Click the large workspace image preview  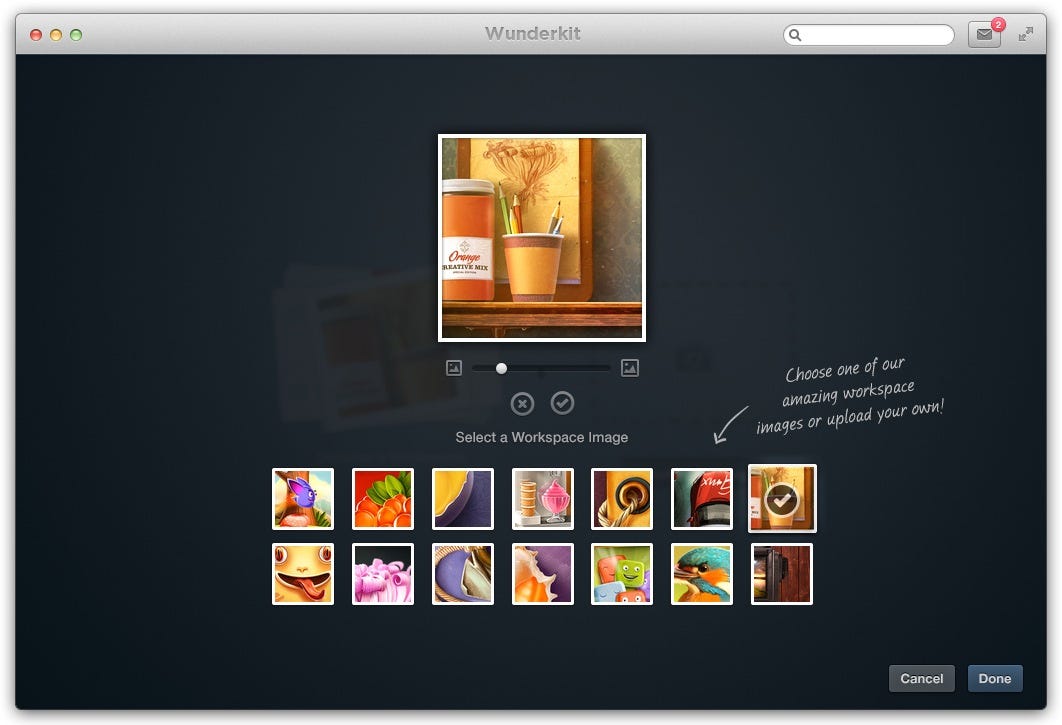click(x=542, y=238)
